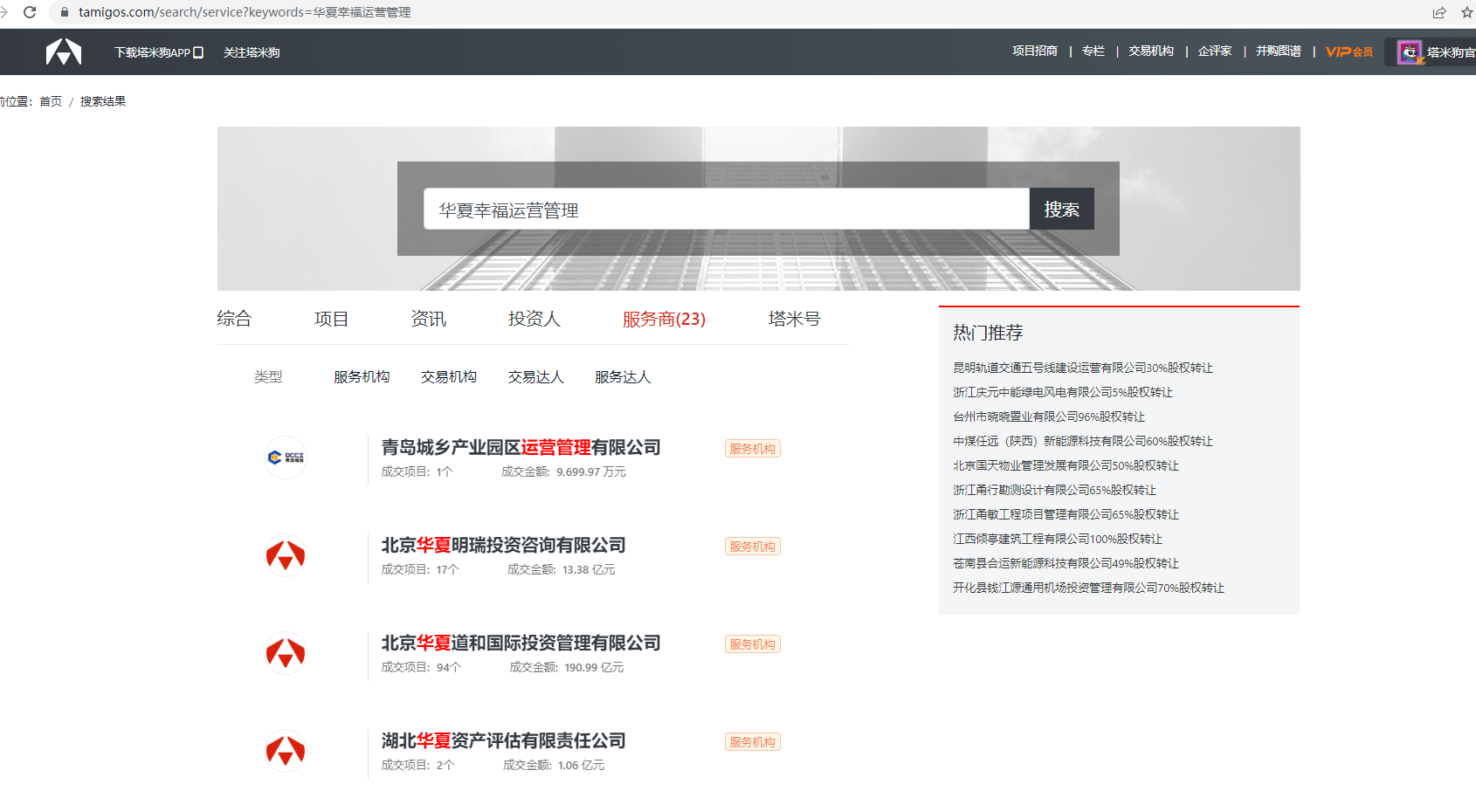The width and height of the screenshot is (1476, 812).
Task: Click 成交项目 94个 text
Action: point(421,667)
